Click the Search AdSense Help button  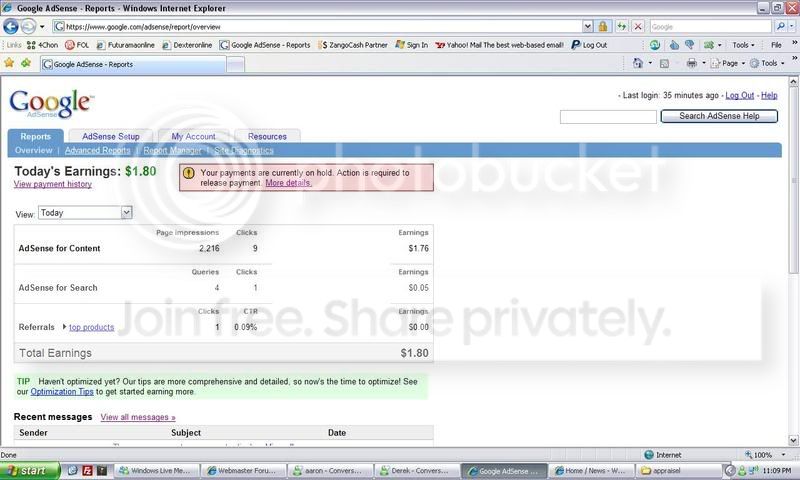719,116
